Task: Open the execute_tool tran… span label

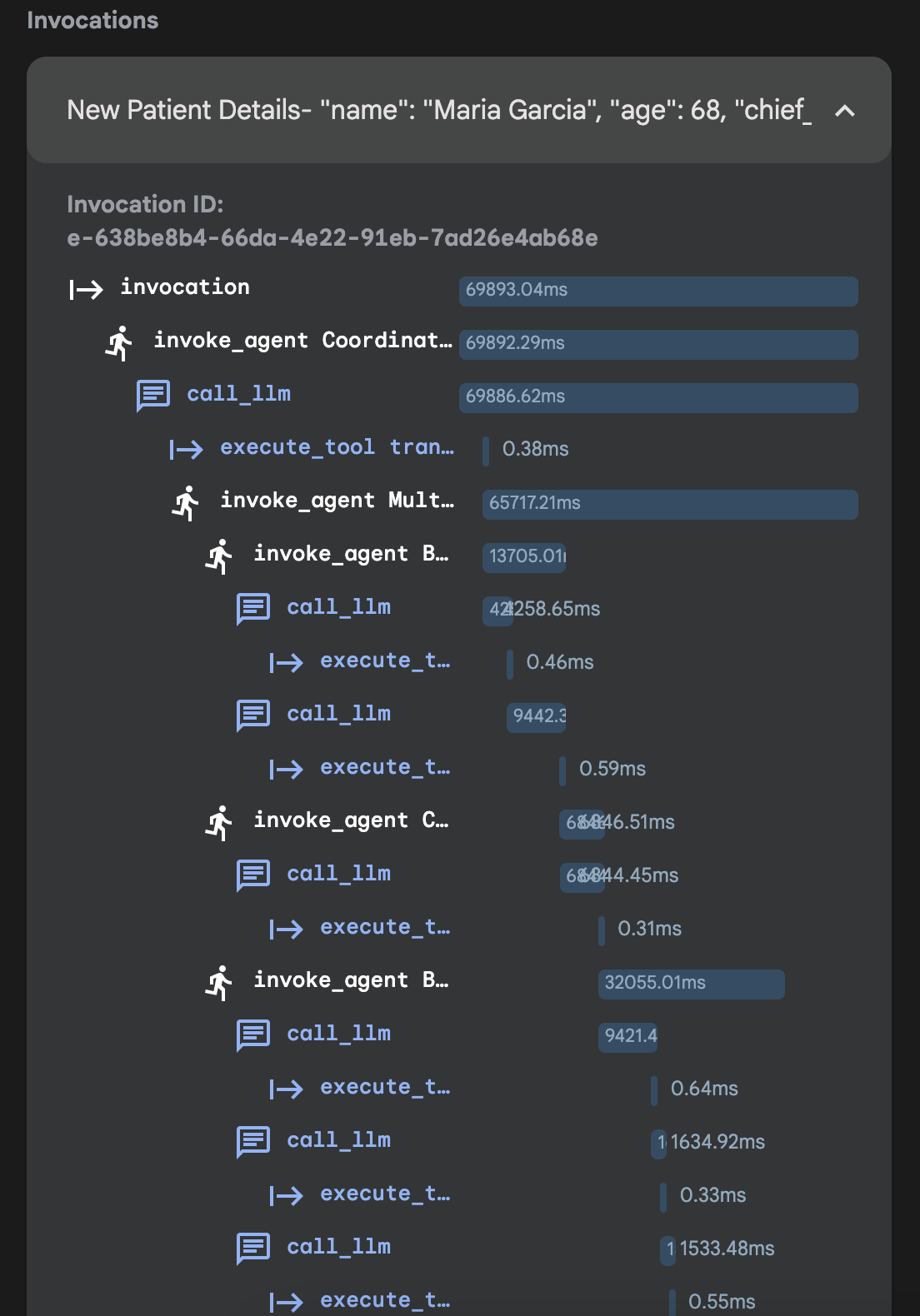Action: point(337,447)
